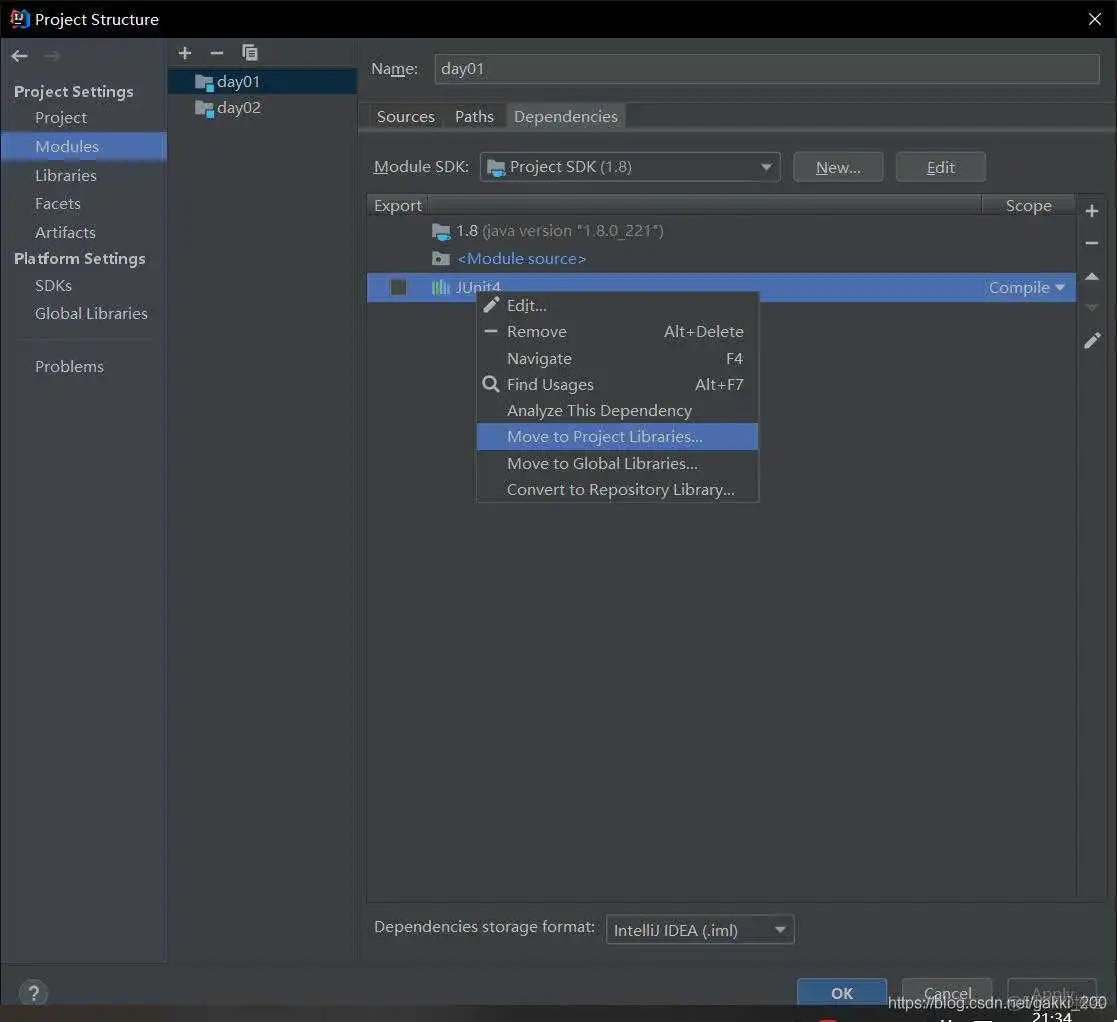Click the OK button
Image resolution: width=1117 pixels, height=1022 pixels.
click(841, 992)
